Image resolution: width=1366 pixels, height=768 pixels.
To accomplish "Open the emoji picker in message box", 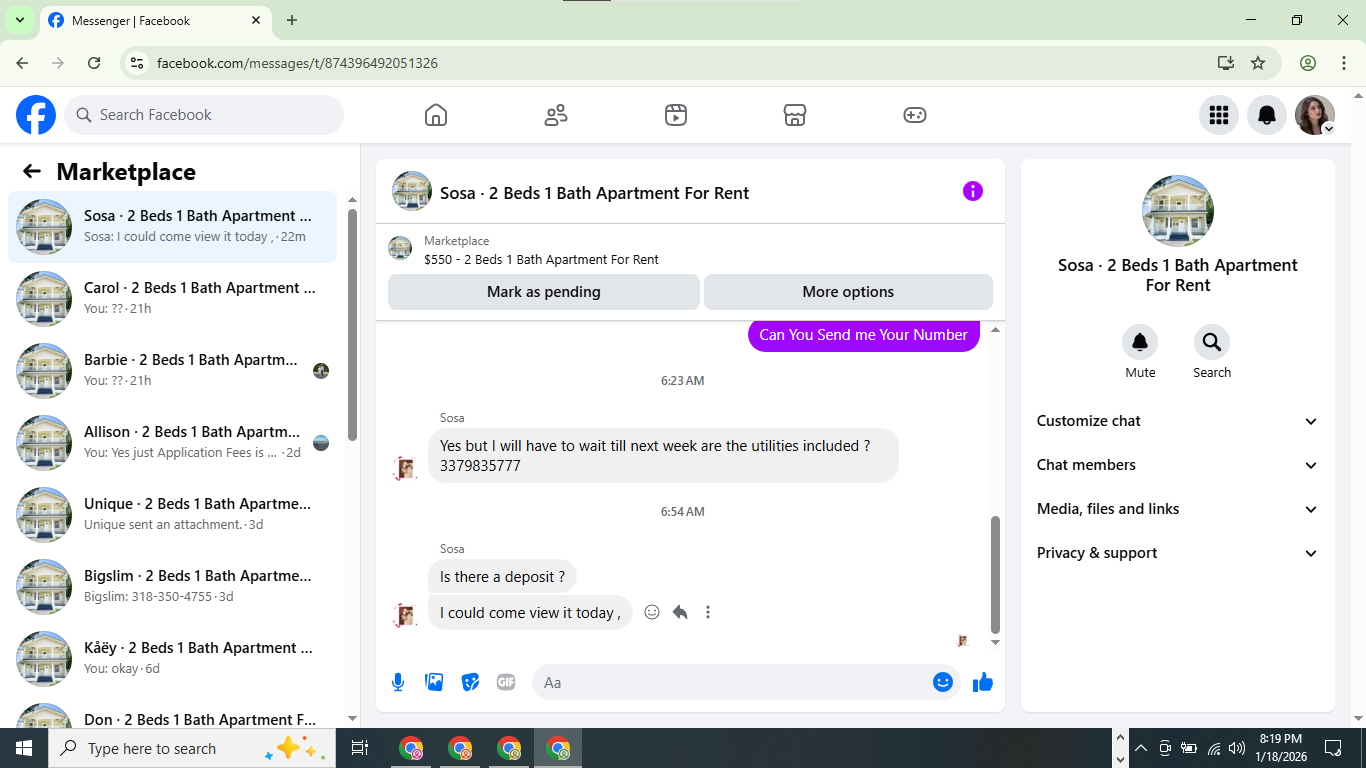I will coord(942,682).
